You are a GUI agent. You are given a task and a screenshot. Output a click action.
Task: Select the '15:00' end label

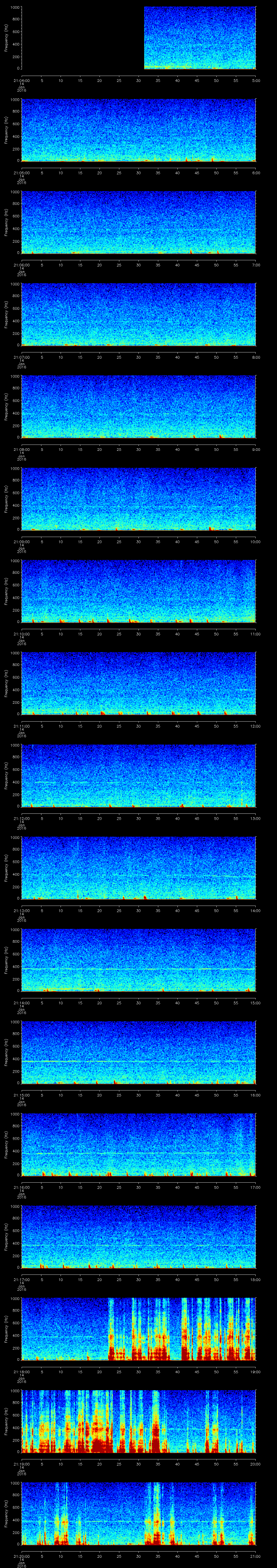point(256,1003)
